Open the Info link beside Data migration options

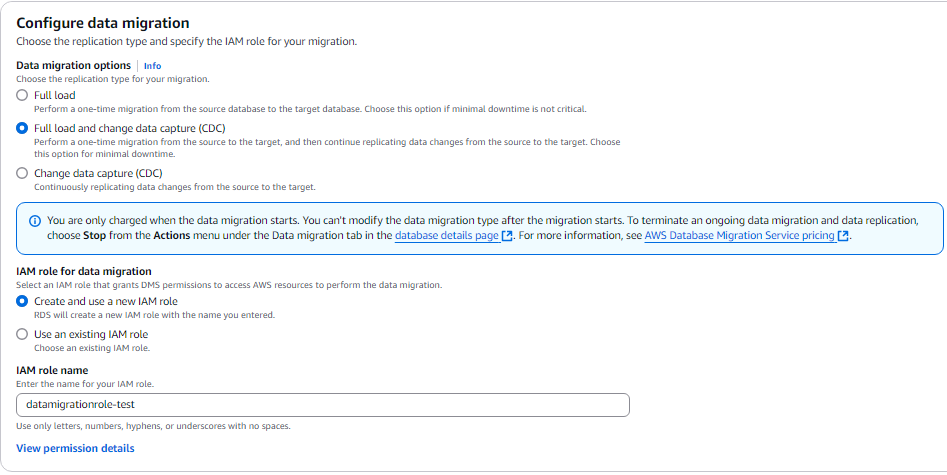(152, 66)
